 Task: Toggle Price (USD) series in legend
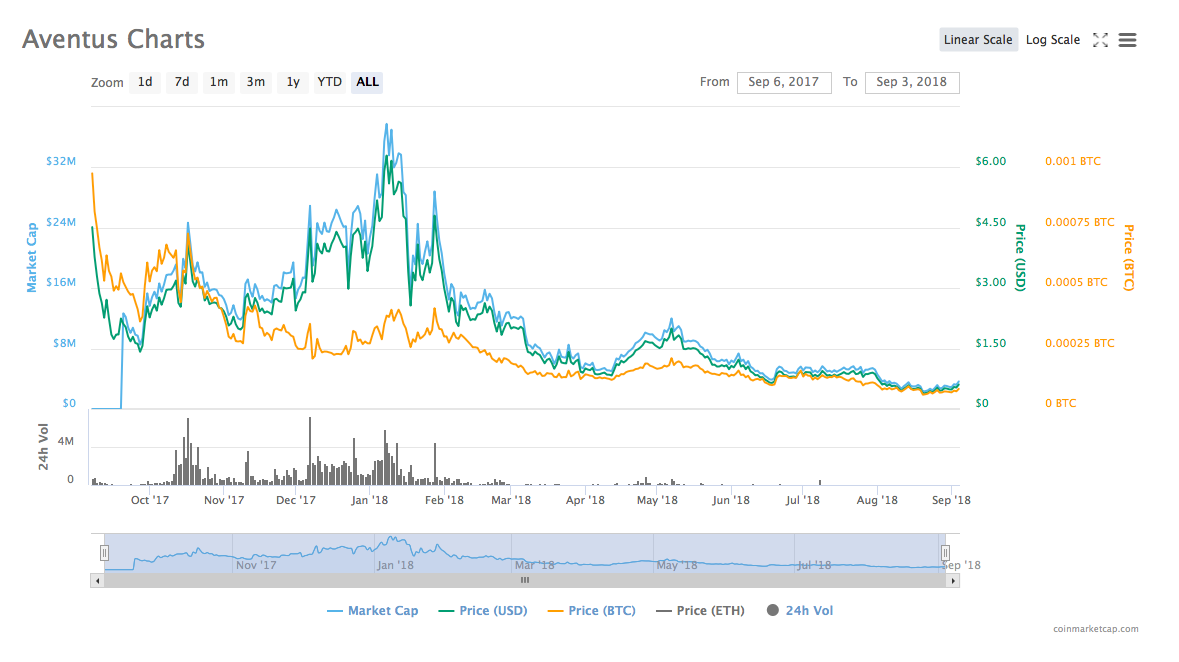(483, 611)
